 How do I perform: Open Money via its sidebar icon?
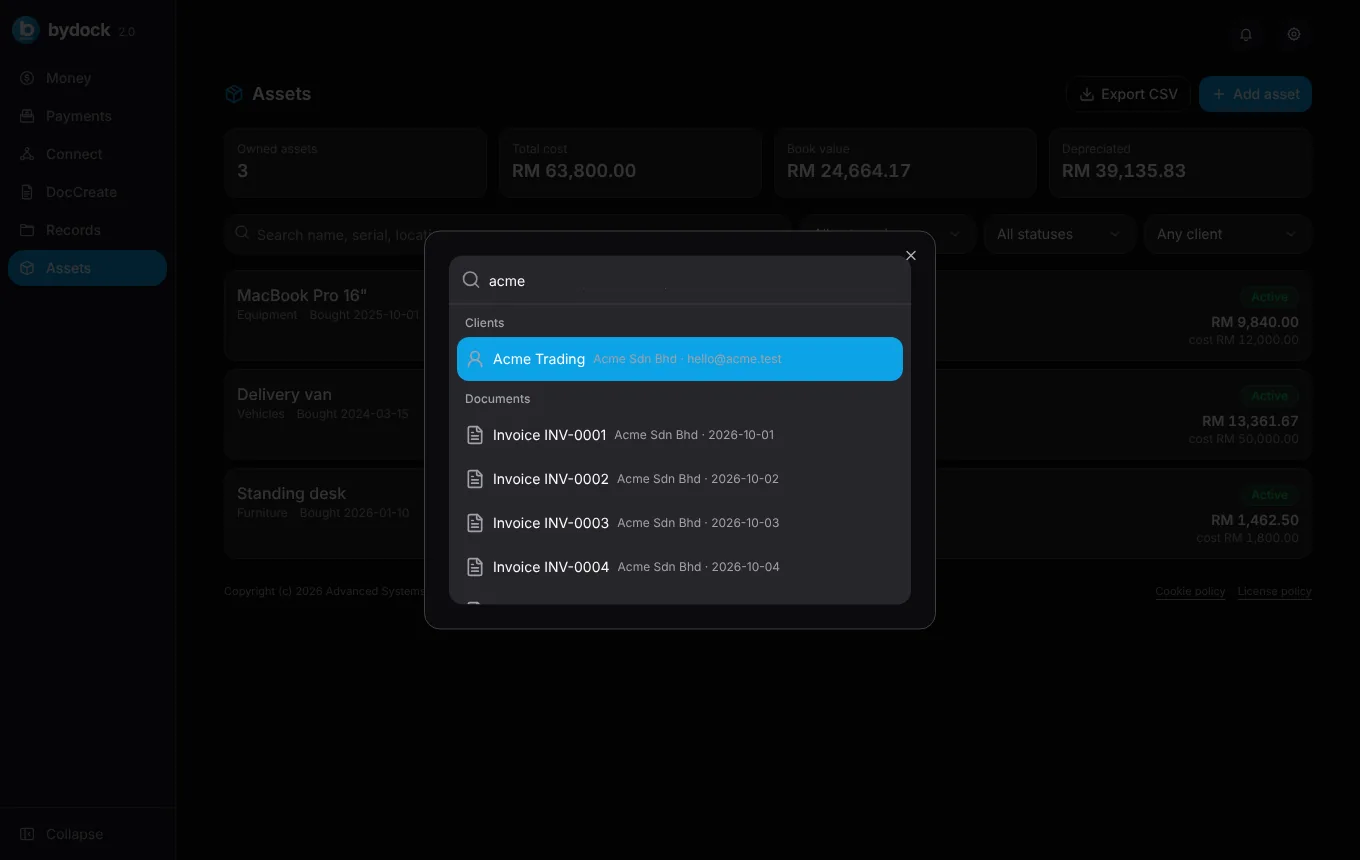tap(27, 78)
